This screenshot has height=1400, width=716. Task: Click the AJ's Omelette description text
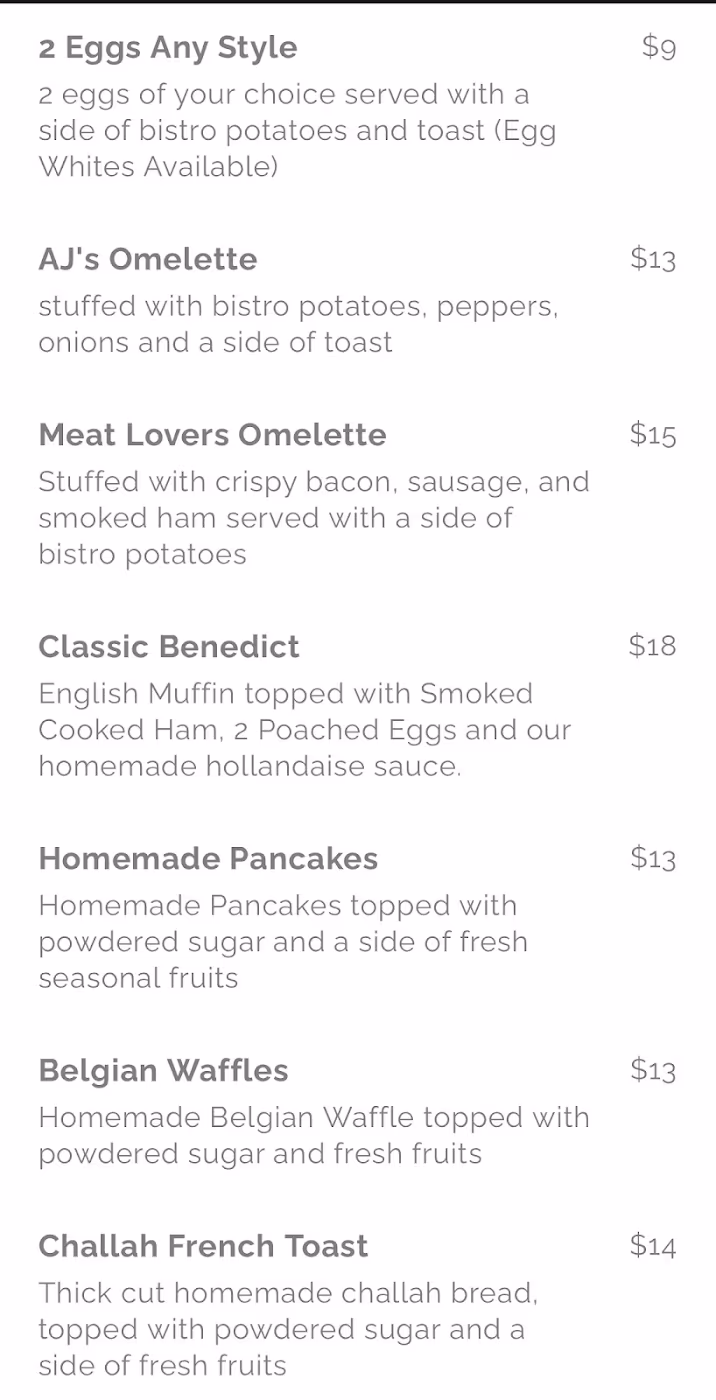[298, 324]
